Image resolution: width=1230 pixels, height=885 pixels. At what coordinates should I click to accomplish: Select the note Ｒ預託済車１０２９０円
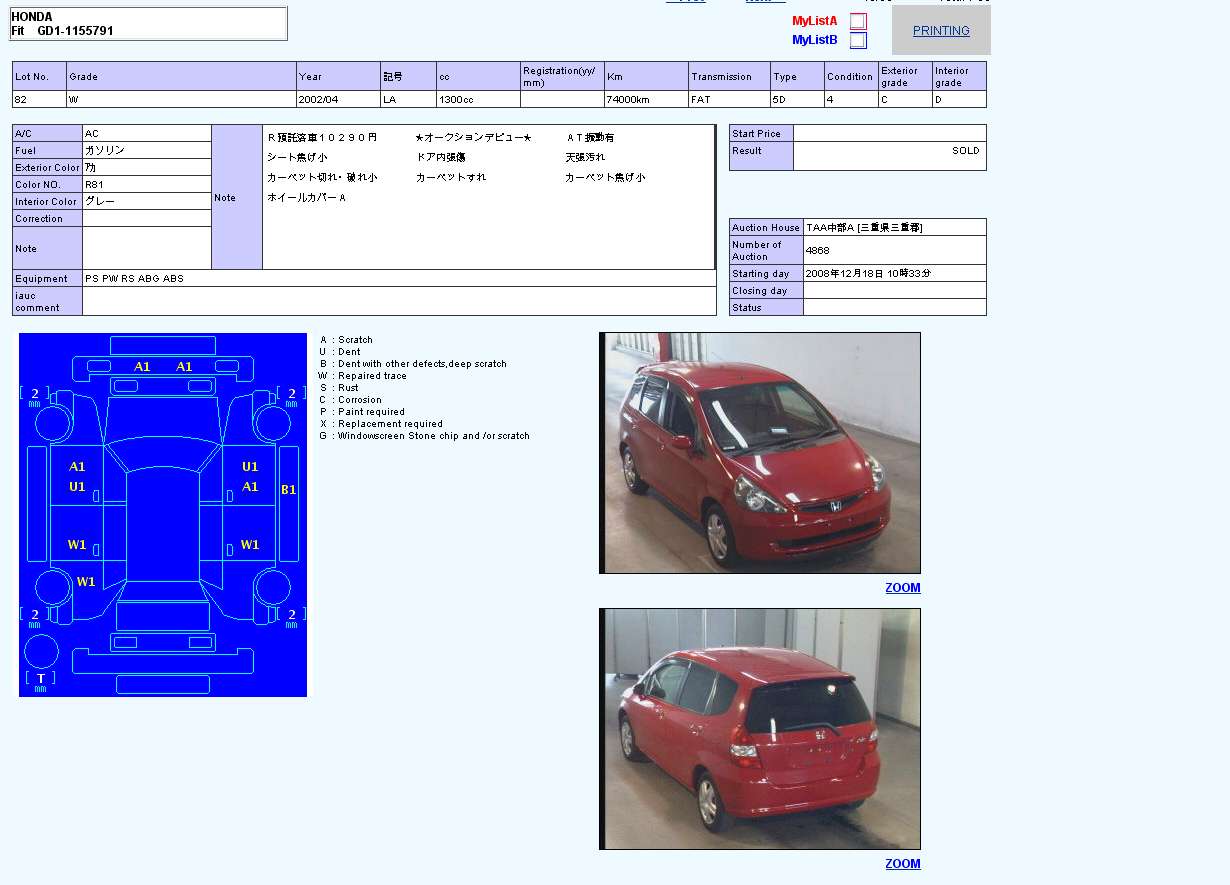click(322, 137)
